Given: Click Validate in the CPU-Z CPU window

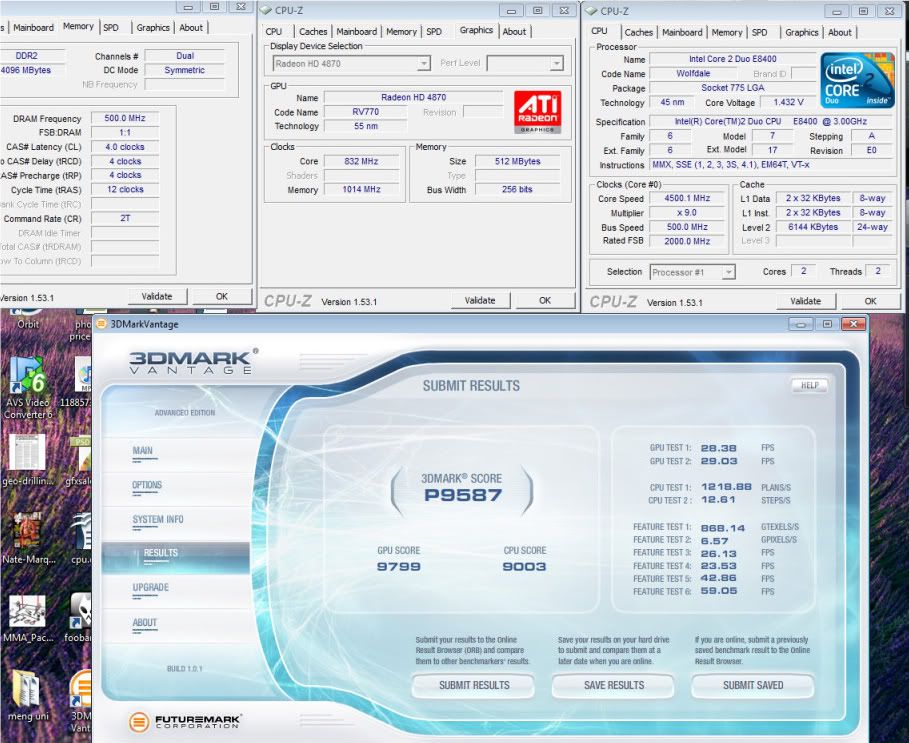Looking at the screenshot, I should [x=806, y=301].
